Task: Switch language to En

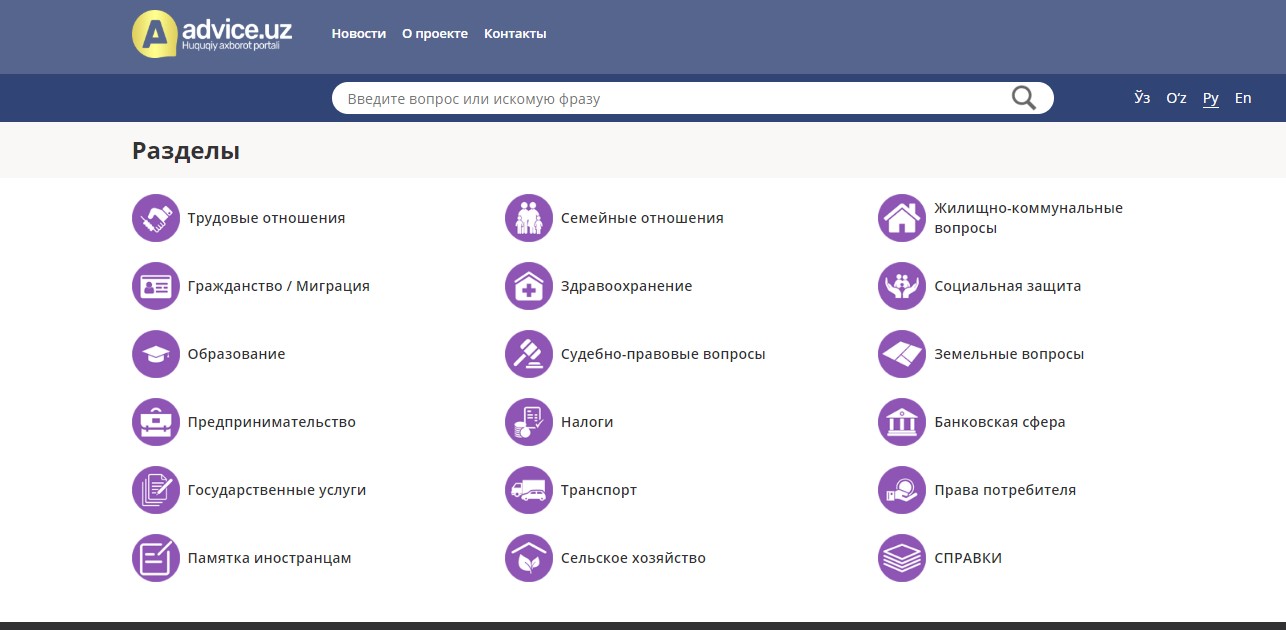Action: click(x=1243, y=98)
